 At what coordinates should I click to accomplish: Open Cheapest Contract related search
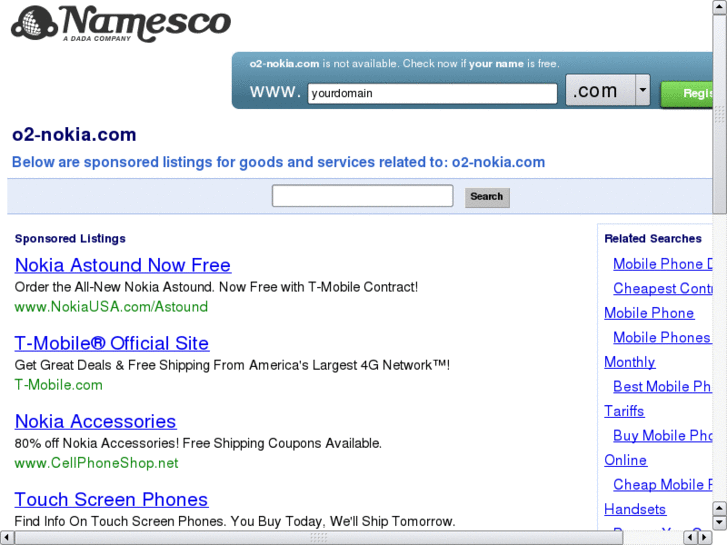coord(663,289)
